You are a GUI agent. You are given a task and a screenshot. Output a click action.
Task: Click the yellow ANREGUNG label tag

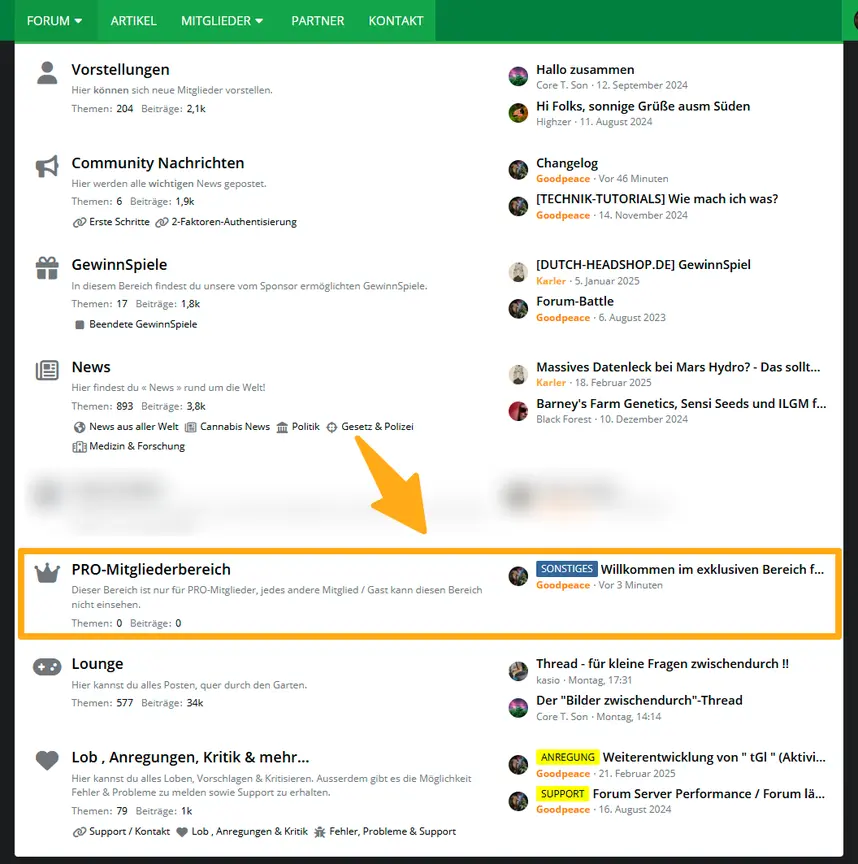[567, 758]
